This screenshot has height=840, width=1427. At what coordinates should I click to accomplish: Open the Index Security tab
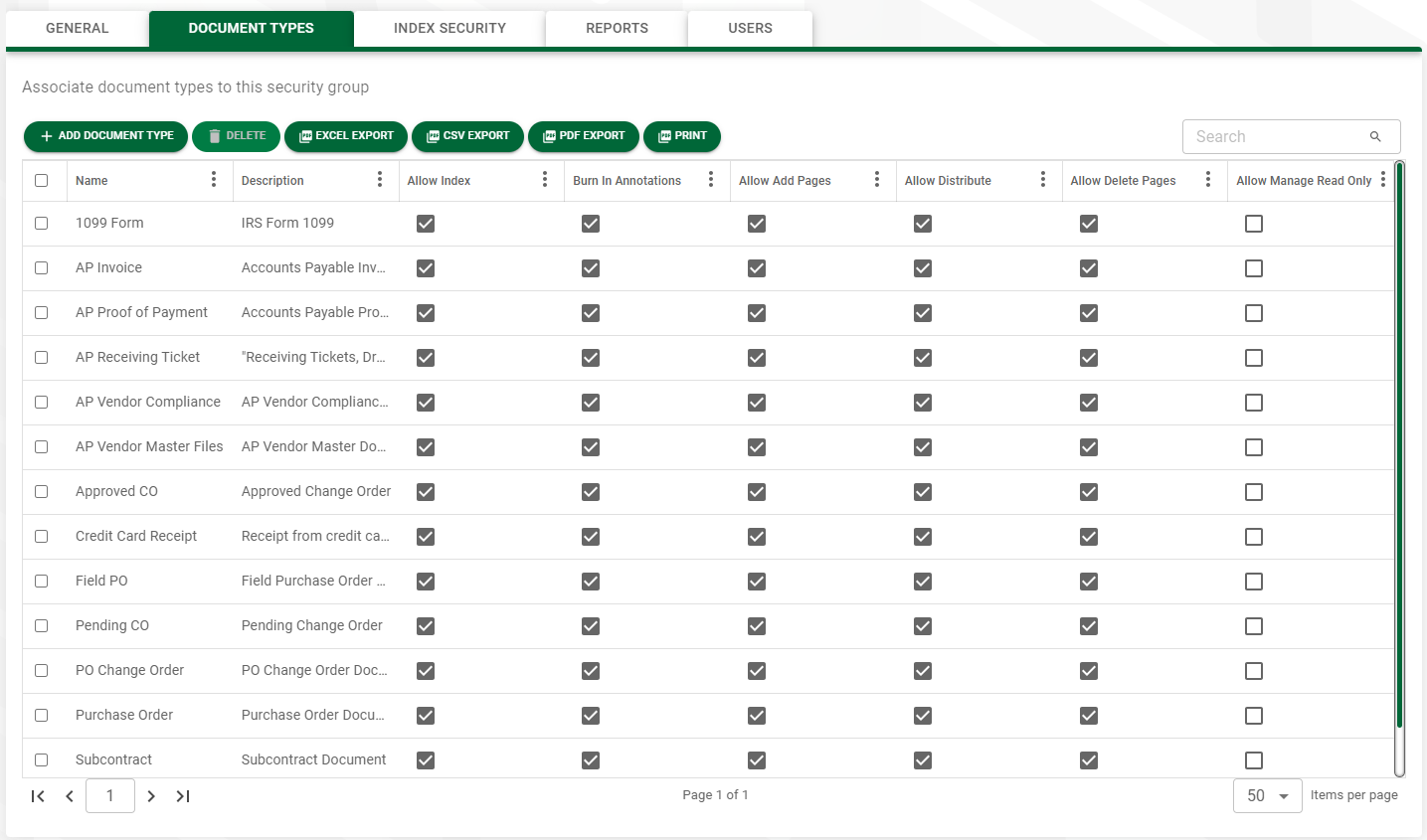449,28
